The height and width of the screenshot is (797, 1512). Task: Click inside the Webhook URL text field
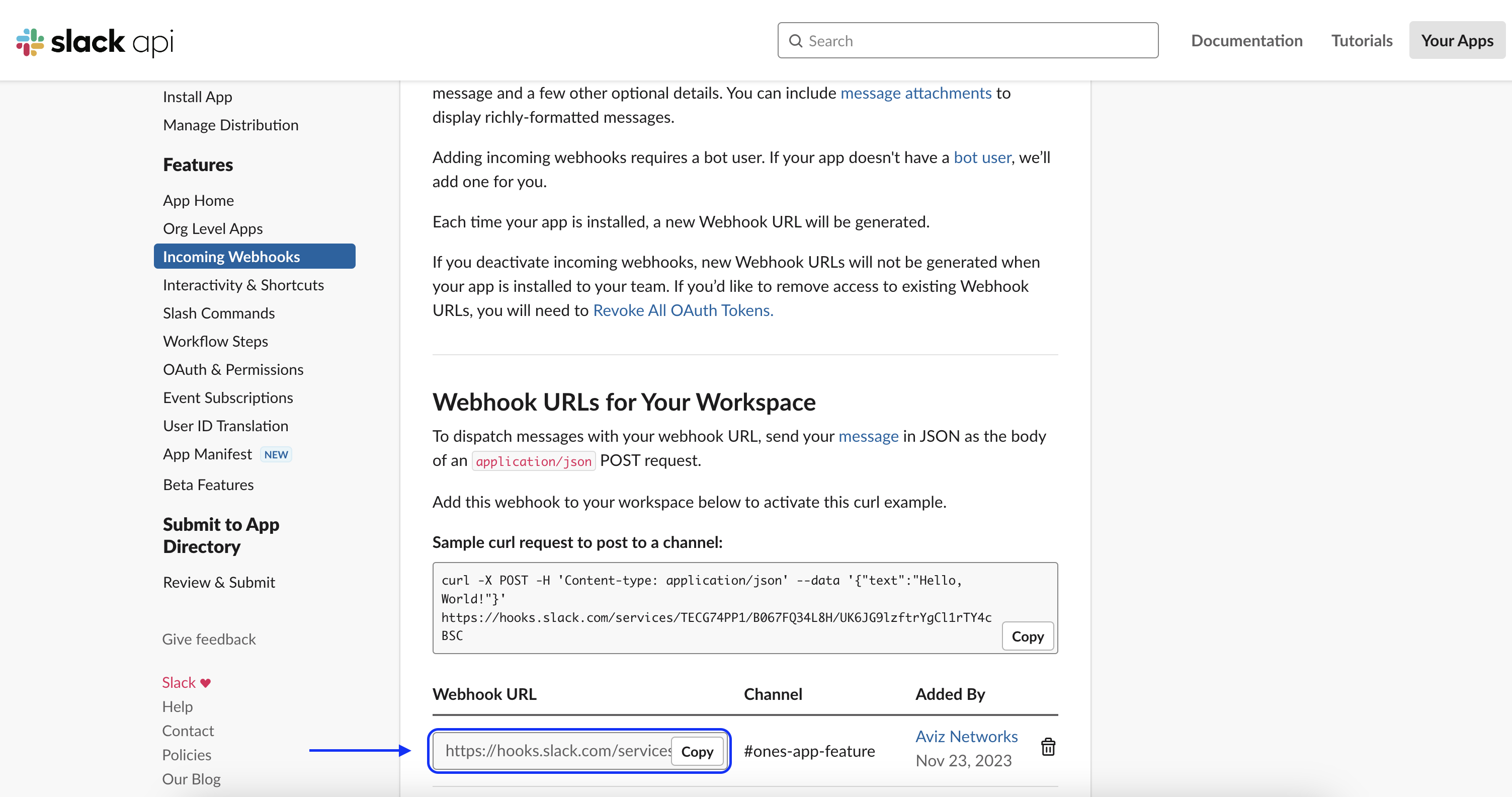coord(558,751)
